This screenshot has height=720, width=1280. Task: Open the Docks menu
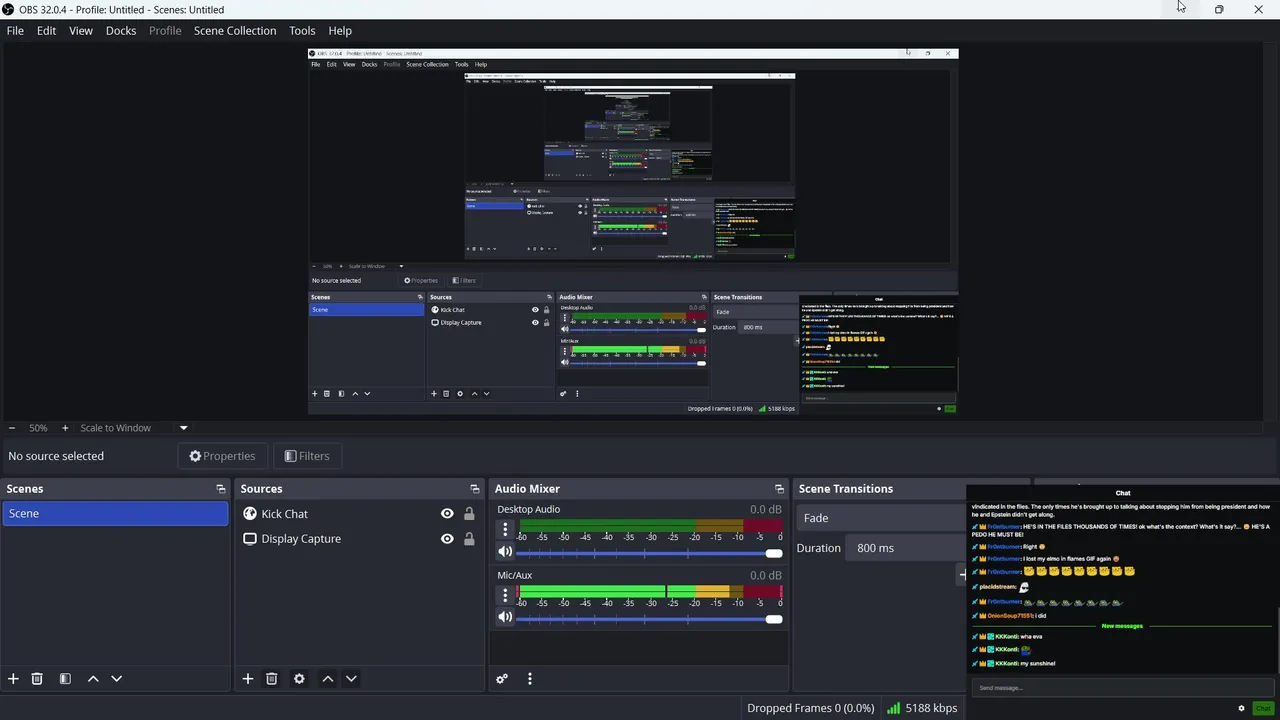[x=121, y=30]
